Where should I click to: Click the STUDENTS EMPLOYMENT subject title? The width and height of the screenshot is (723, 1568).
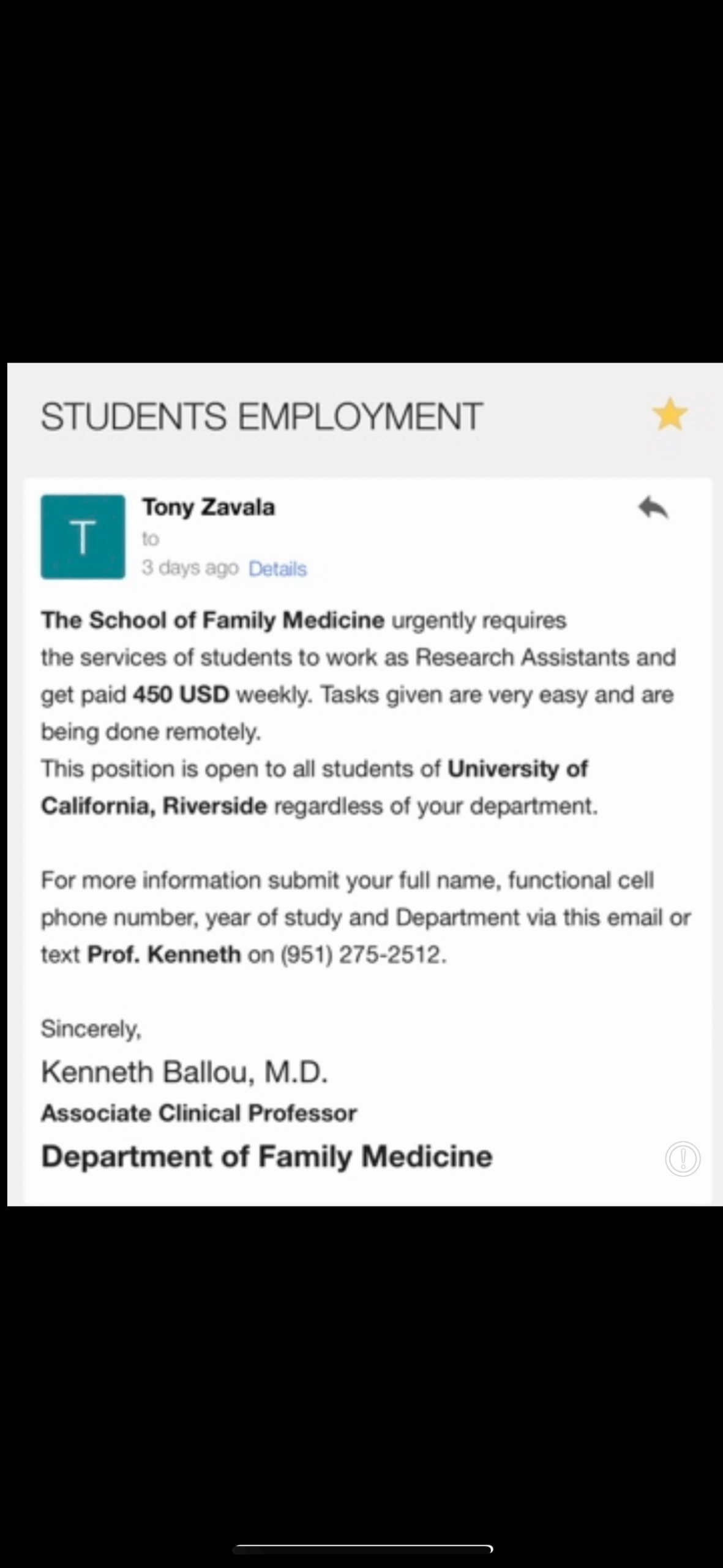click(261, 416)
